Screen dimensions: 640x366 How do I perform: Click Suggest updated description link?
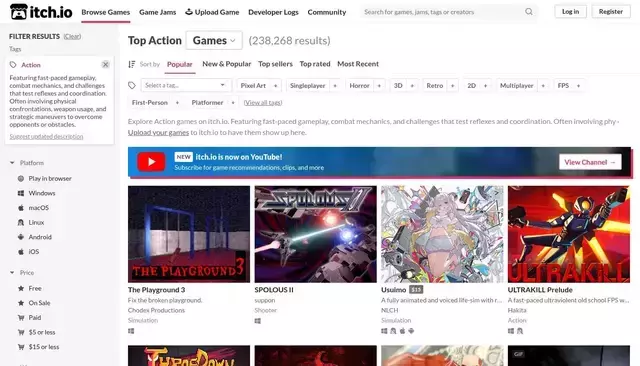[x=46, y=136]
